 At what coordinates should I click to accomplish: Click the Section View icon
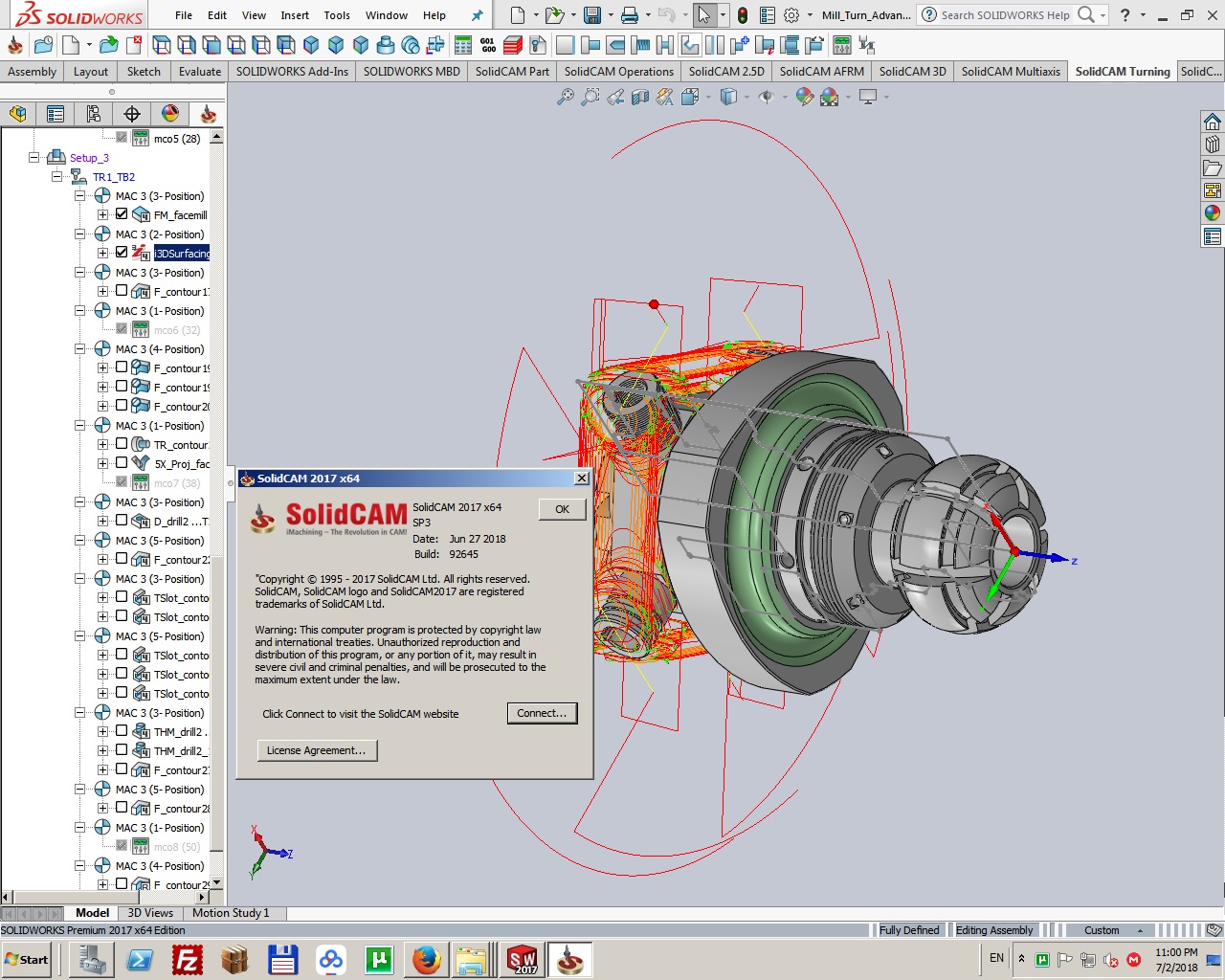point(640,97)
